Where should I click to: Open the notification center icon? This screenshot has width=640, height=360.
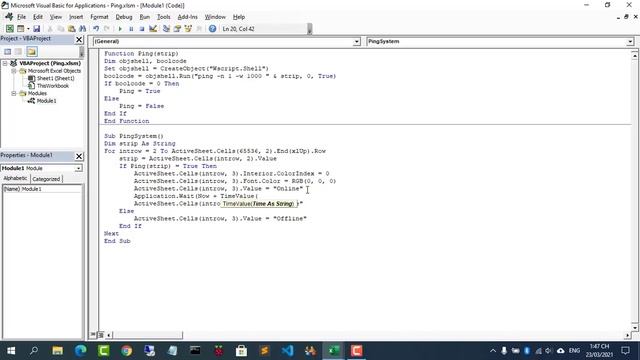coord(625,350)
